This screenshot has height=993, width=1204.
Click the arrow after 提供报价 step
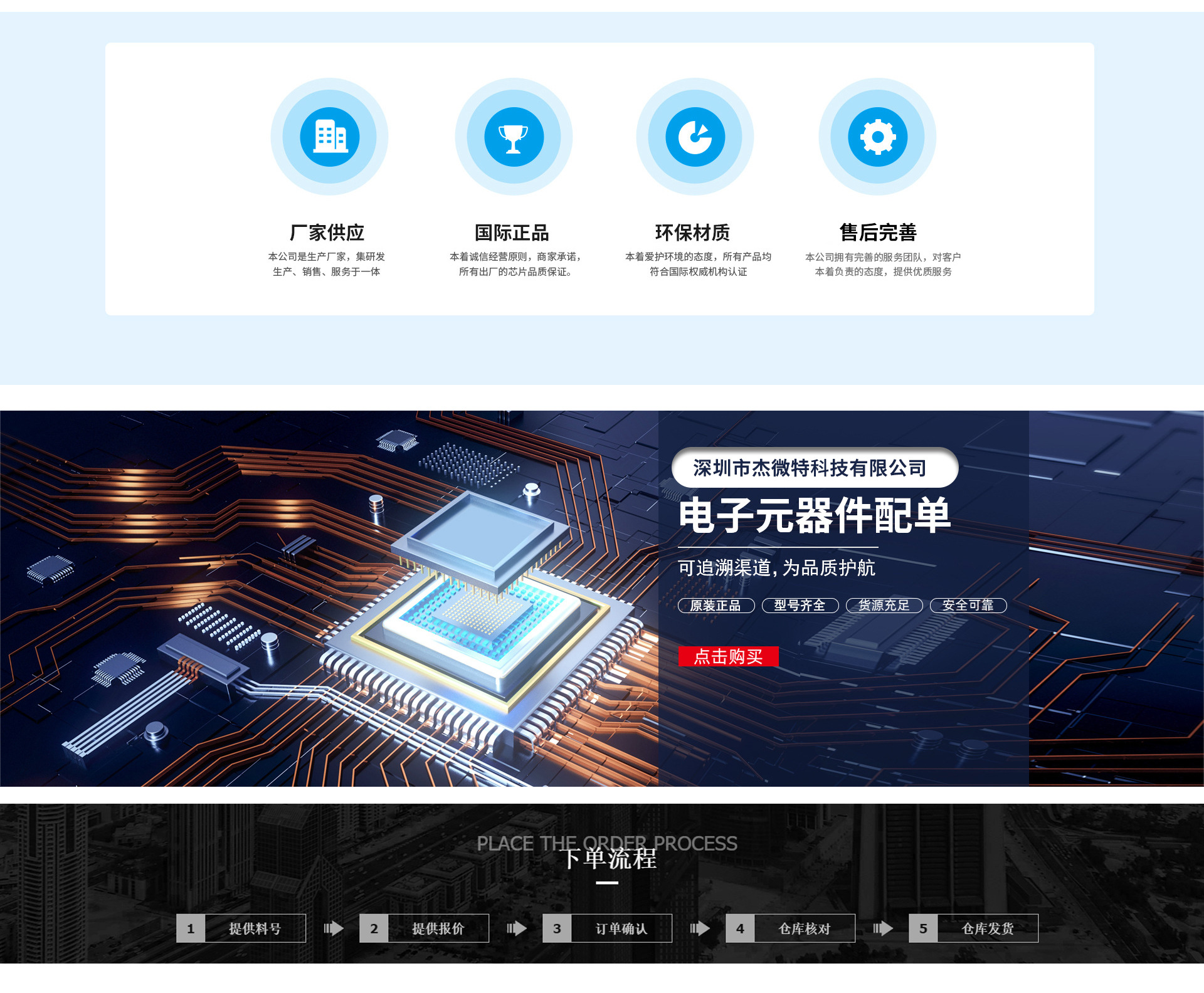[x=517, y=928]
